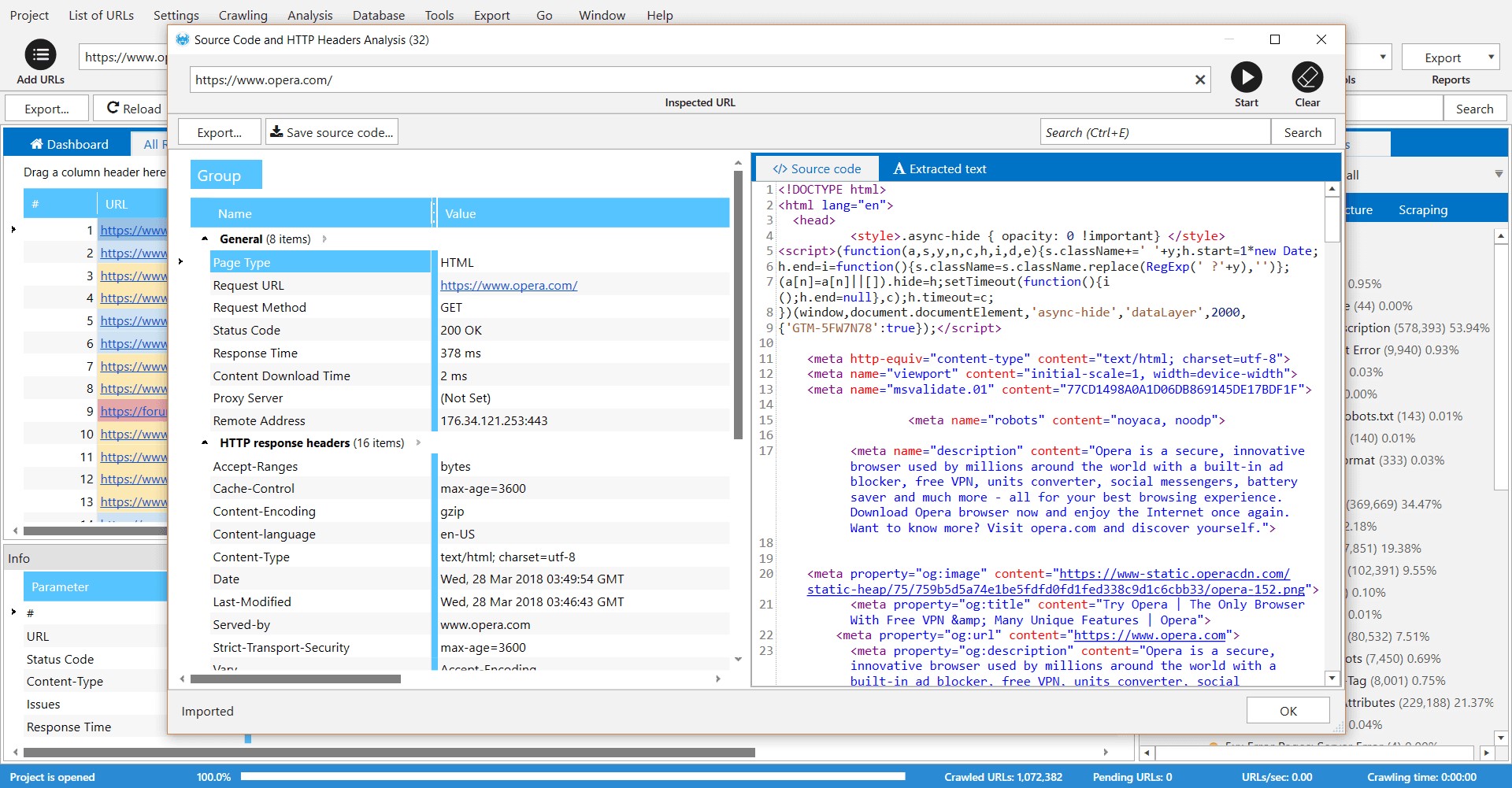Open the Request URL link value
This screenshot has height=788, width=1512.
coord(509,285)
